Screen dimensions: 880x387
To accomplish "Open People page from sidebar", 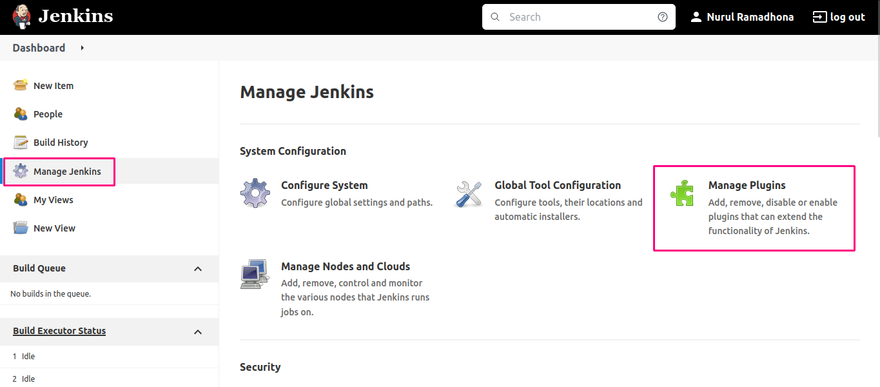I will 48,114.
